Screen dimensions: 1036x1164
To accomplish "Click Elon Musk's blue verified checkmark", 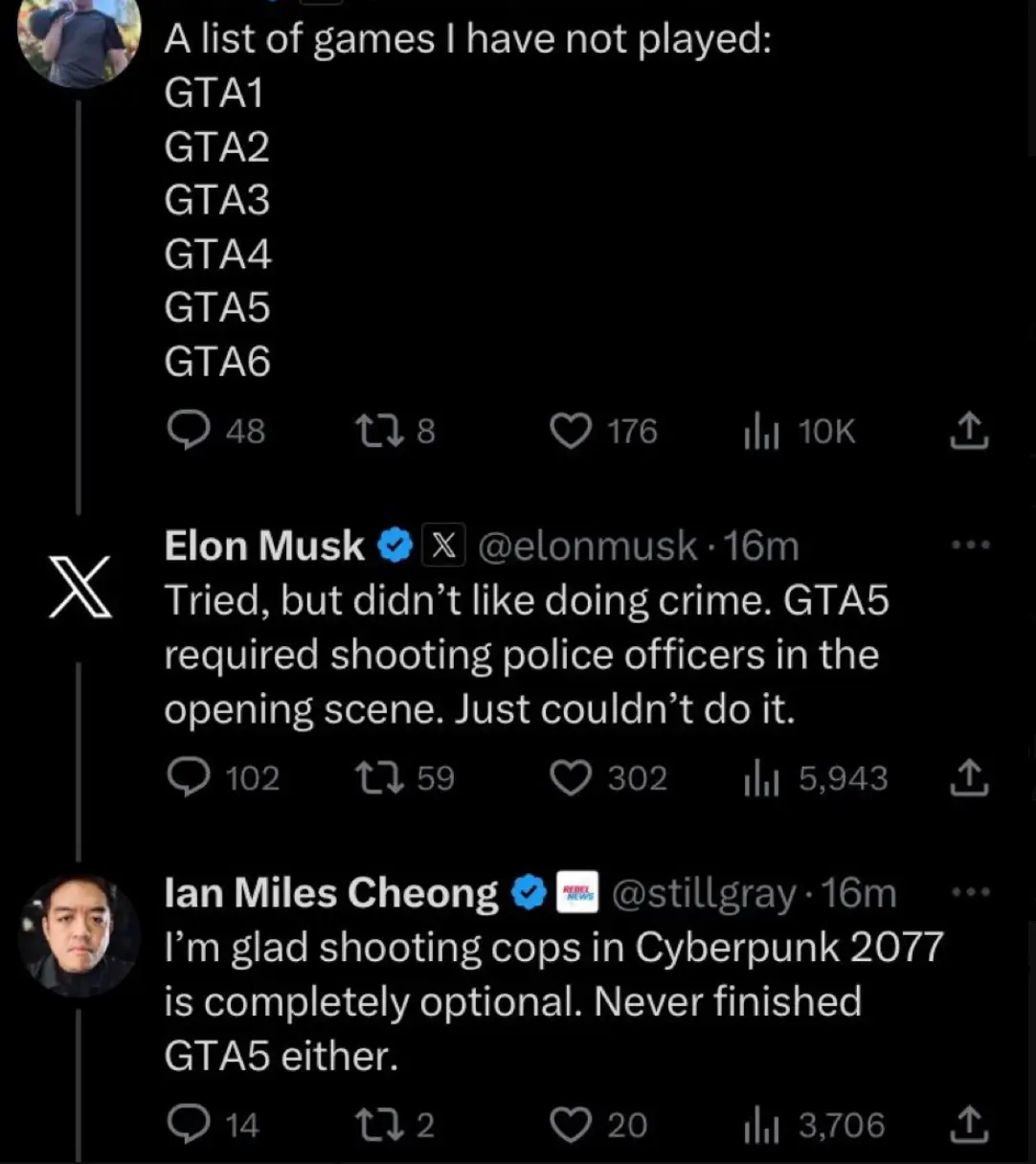I will 394,544.
